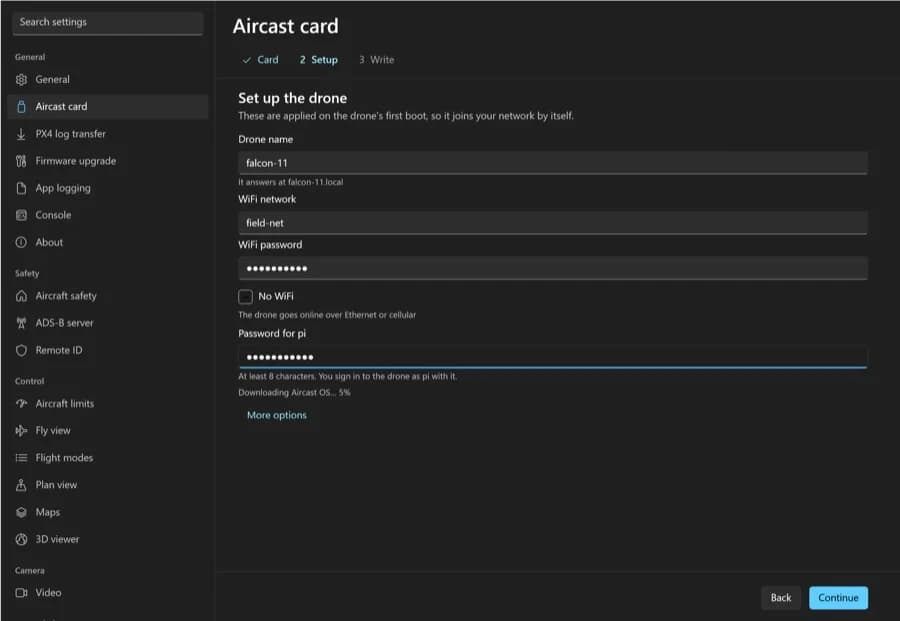The width and height of the screenshot is (900, 621).
Task: Open the Maps page label
Action: [48, 512]
